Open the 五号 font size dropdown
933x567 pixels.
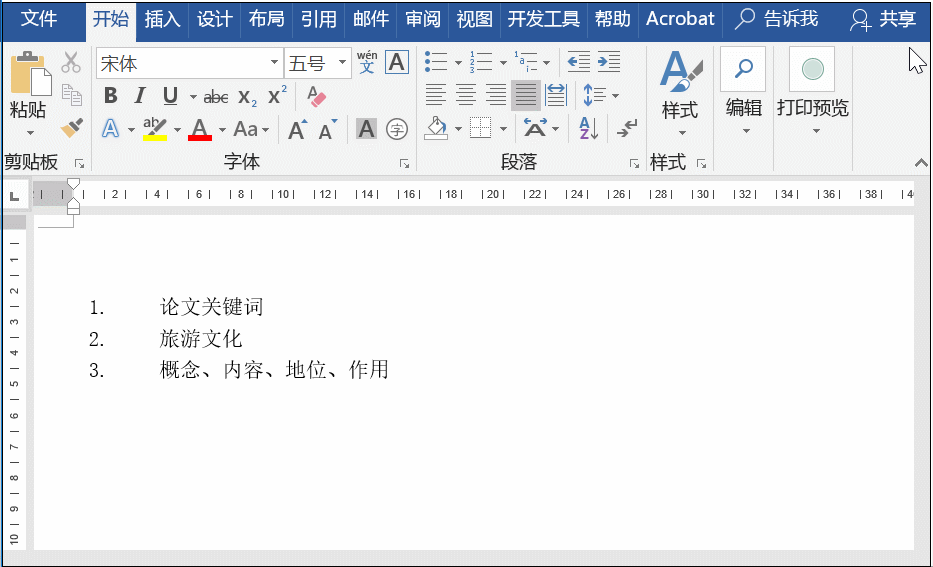[343, 62]
